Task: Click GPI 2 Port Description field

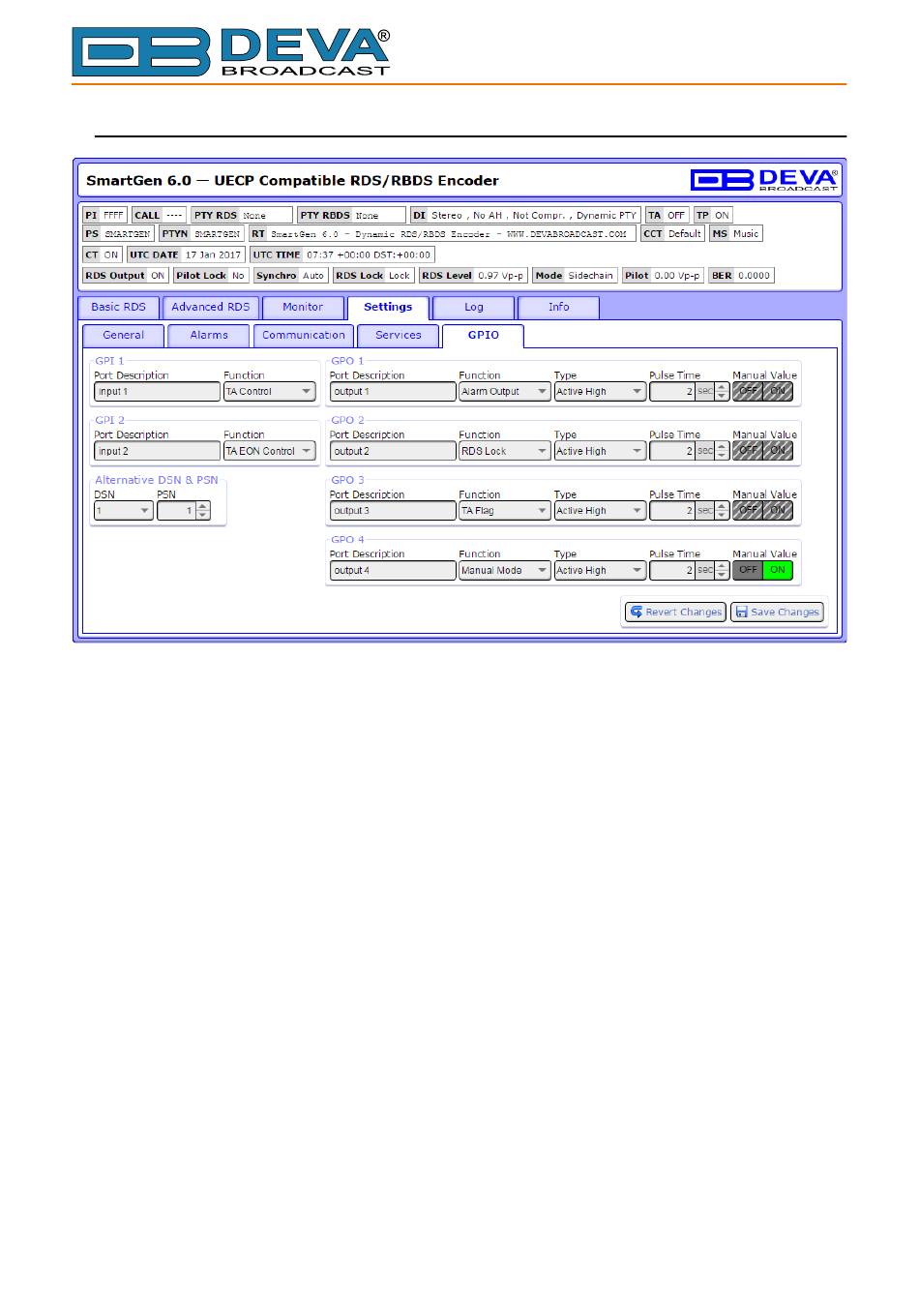Action: click(157, 451)
